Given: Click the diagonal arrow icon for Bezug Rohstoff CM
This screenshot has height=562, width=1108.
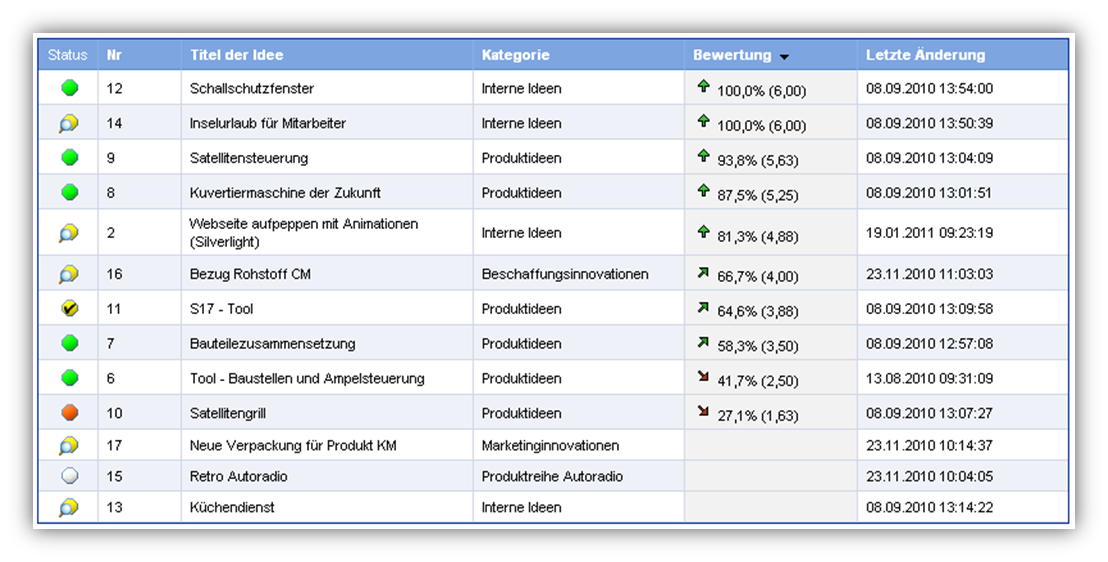Looking at the screenshot, I should [x=704, y=272].
